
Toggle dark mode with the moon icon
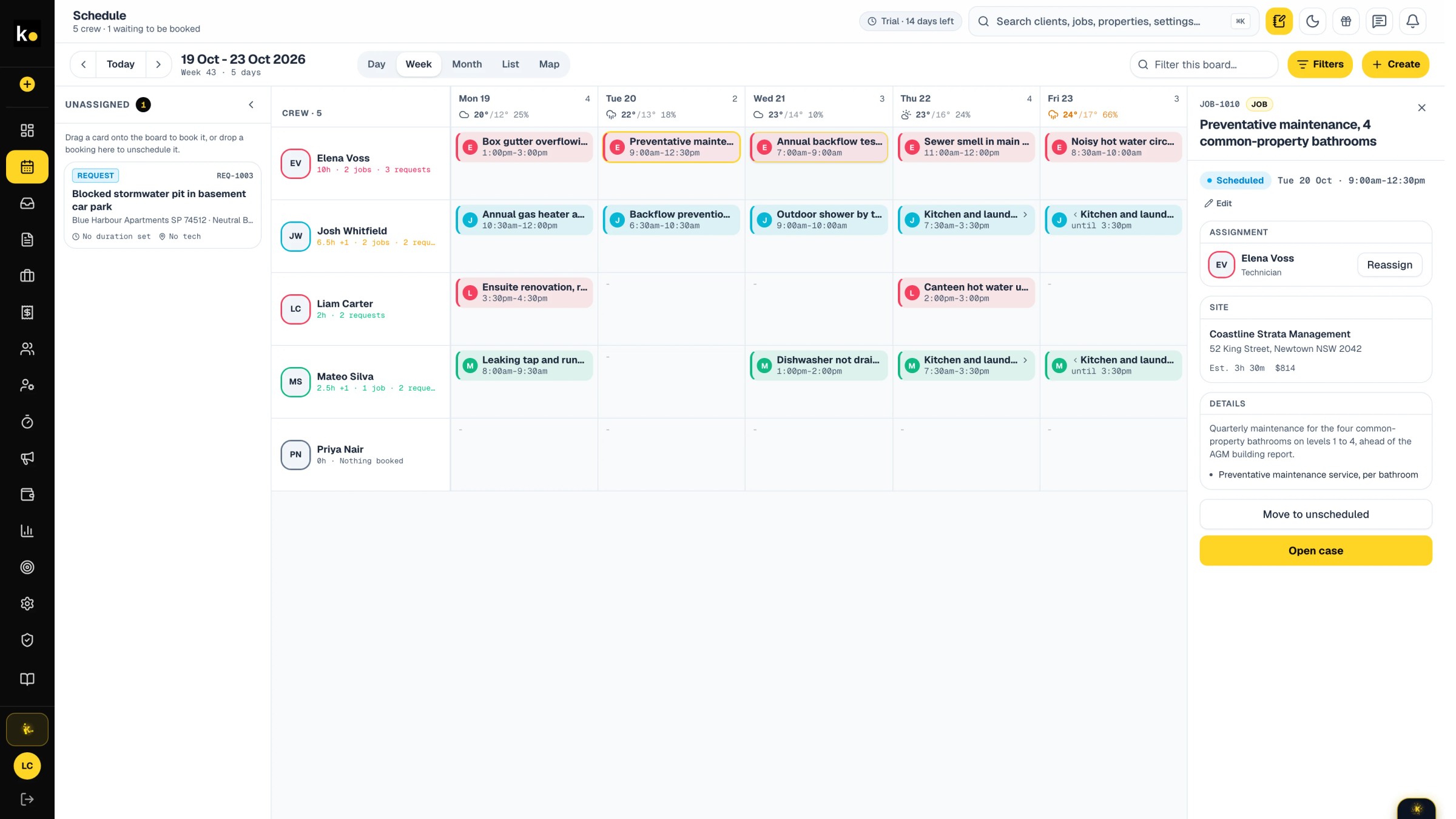(1312, 21)
